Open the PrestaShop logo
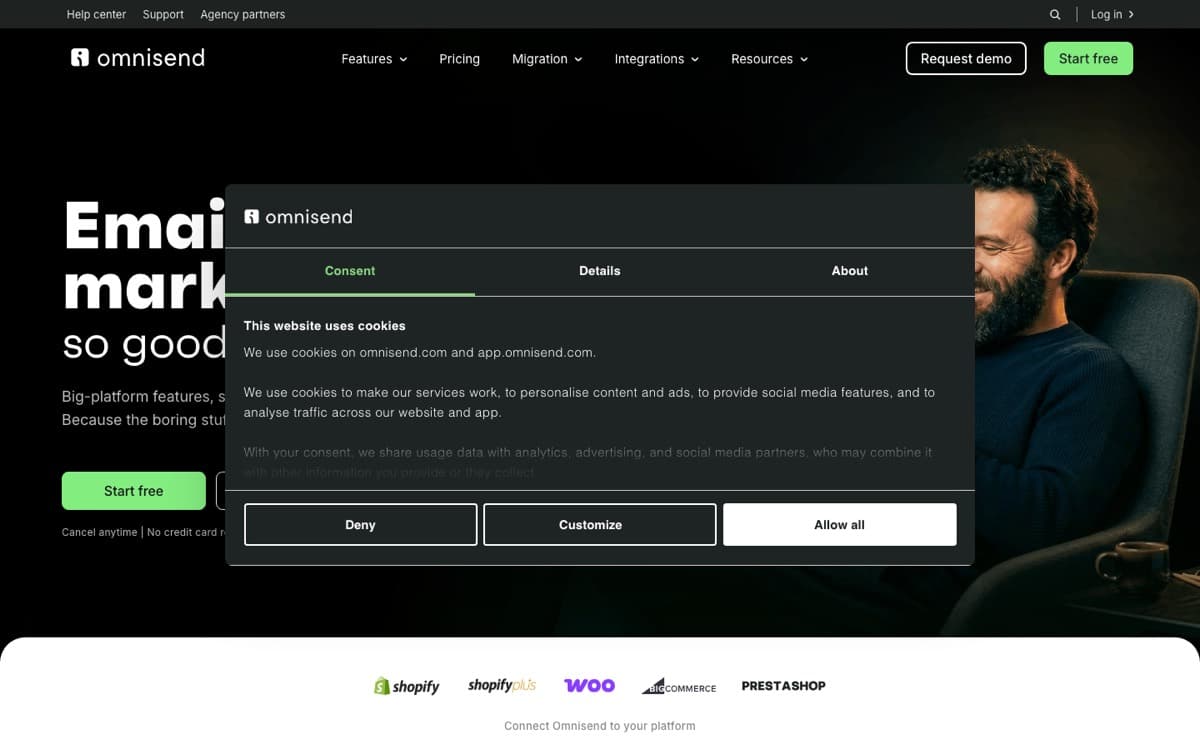Screen dimensions: 1200x750 783,686
